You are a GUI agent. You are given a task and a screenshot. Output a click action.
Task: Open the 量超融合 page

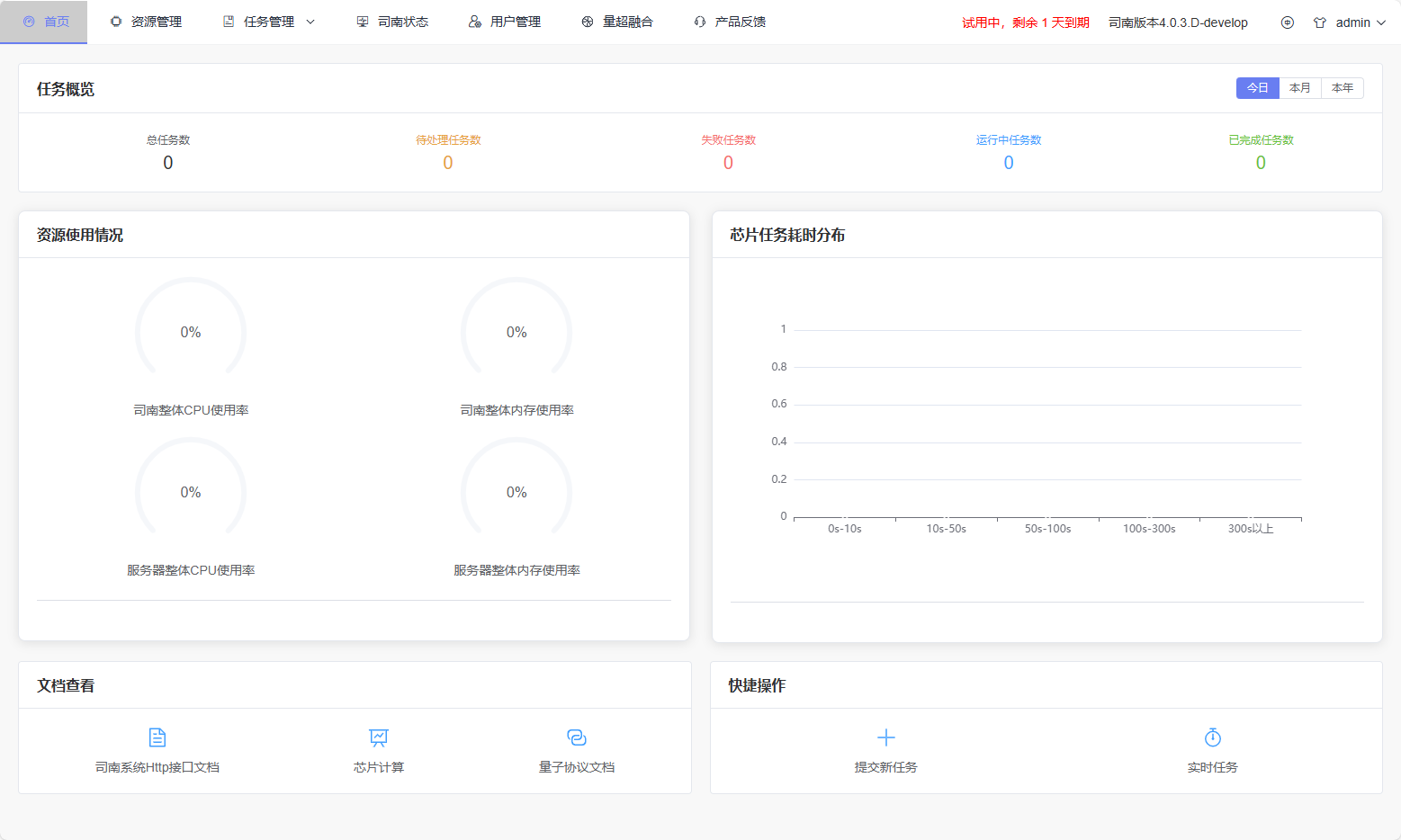tap(617, 22)
